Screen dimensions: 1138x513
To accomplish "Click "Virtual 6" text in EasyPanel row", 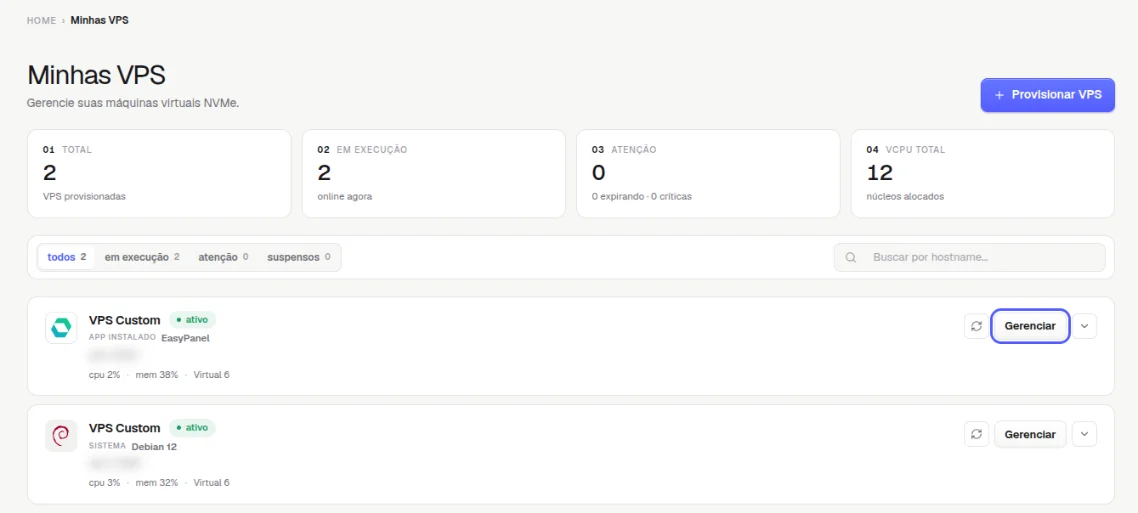I will click(x=211, y=375).
